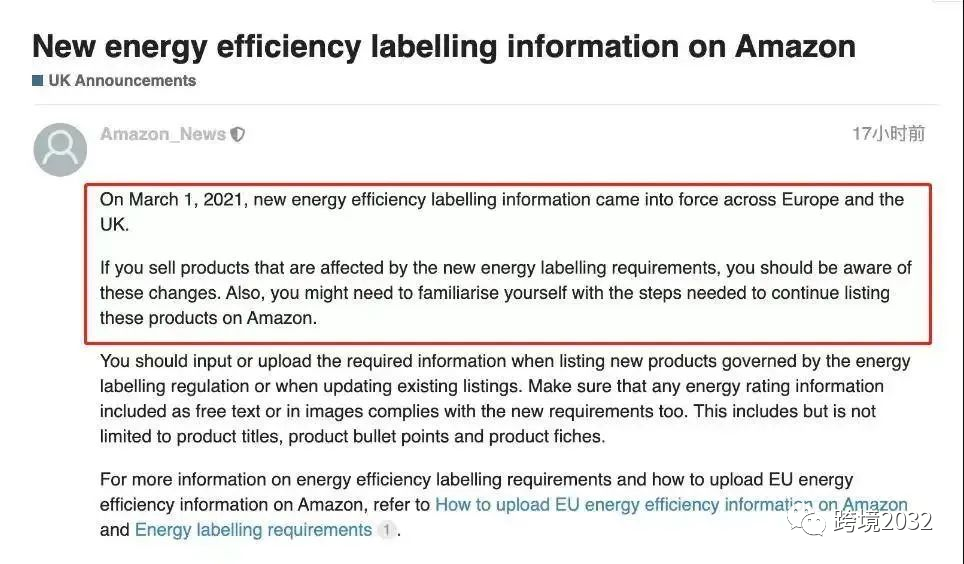Open 'How to upload EU energy efficiency information' link
The height and width of the screenshot is (564, 964).
pos(671,505)
